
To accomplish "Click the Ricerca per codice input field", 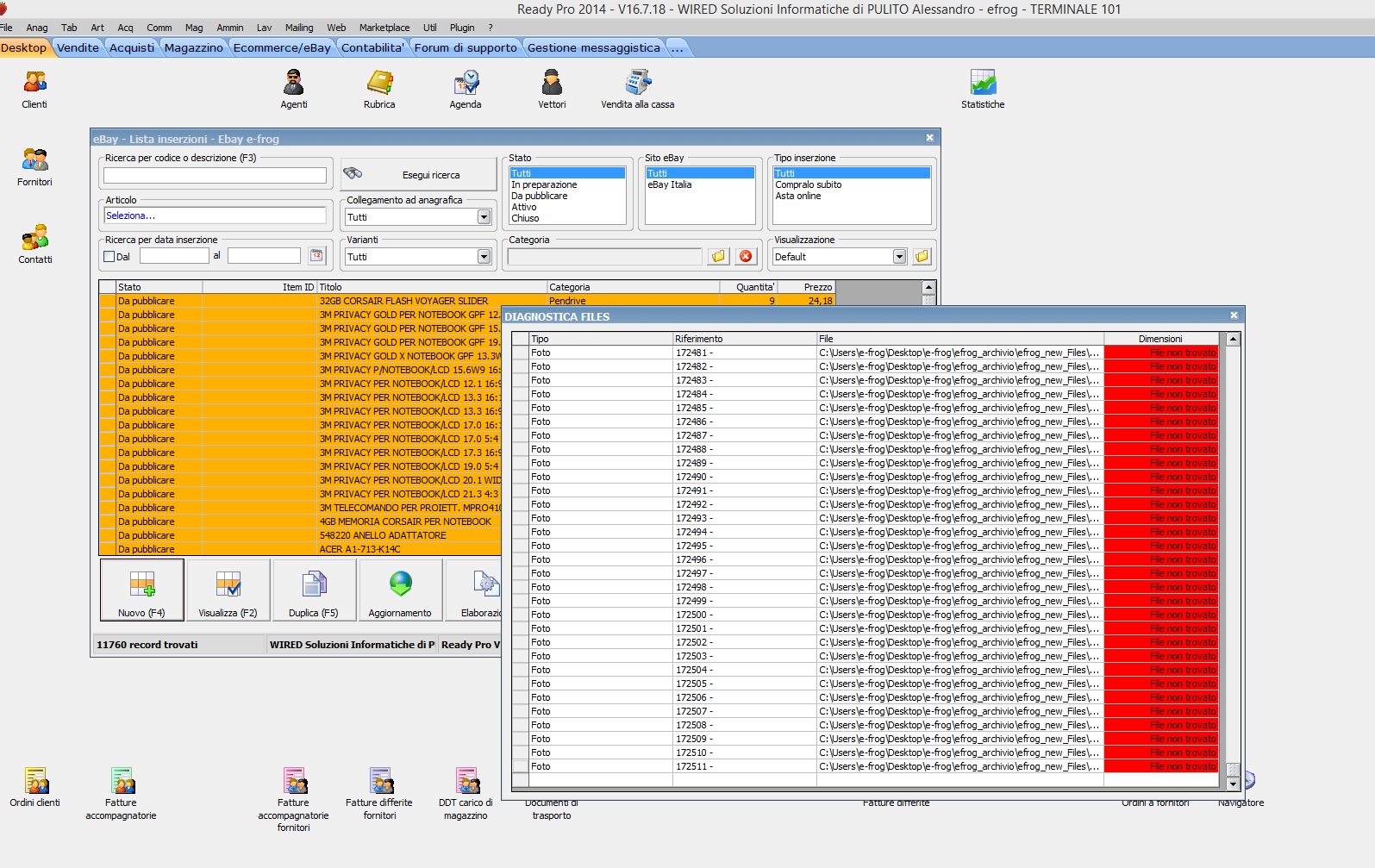I will (215, 176).
